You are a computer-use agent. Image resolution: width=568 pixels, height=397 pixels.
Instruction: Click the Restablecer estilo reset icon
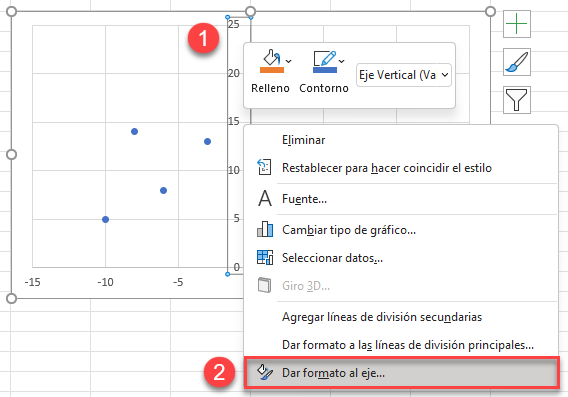(264, 167)
